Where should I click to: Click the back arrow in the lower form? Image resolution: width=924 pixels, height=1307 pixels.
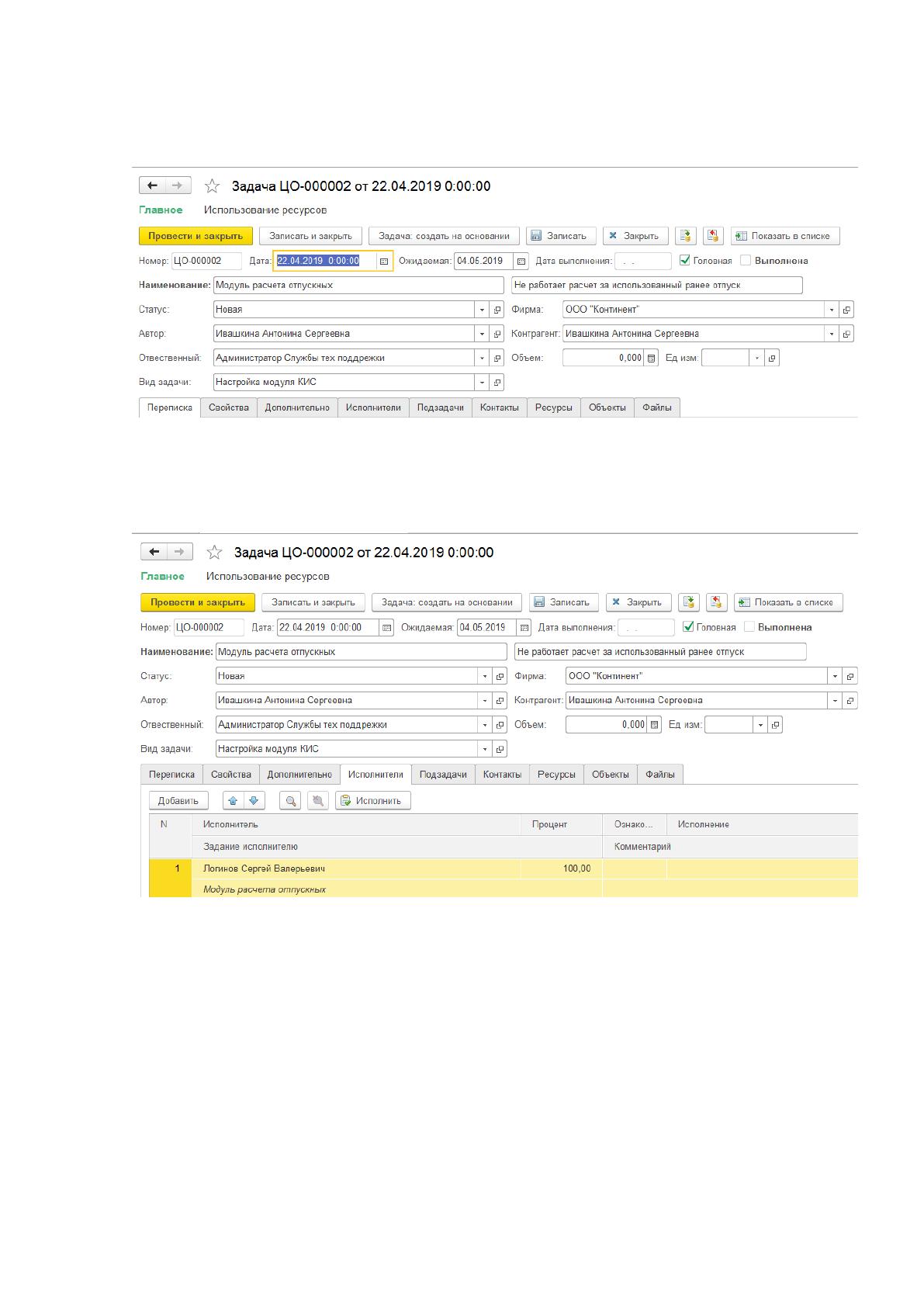click(154, 552)
